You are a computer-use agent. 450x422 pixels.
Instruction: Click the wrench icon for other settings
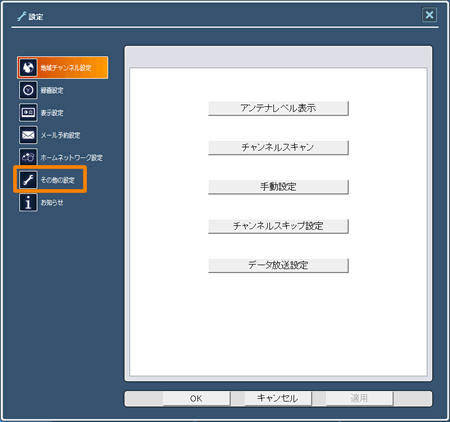pyautogui.click(x=28, y=180)
